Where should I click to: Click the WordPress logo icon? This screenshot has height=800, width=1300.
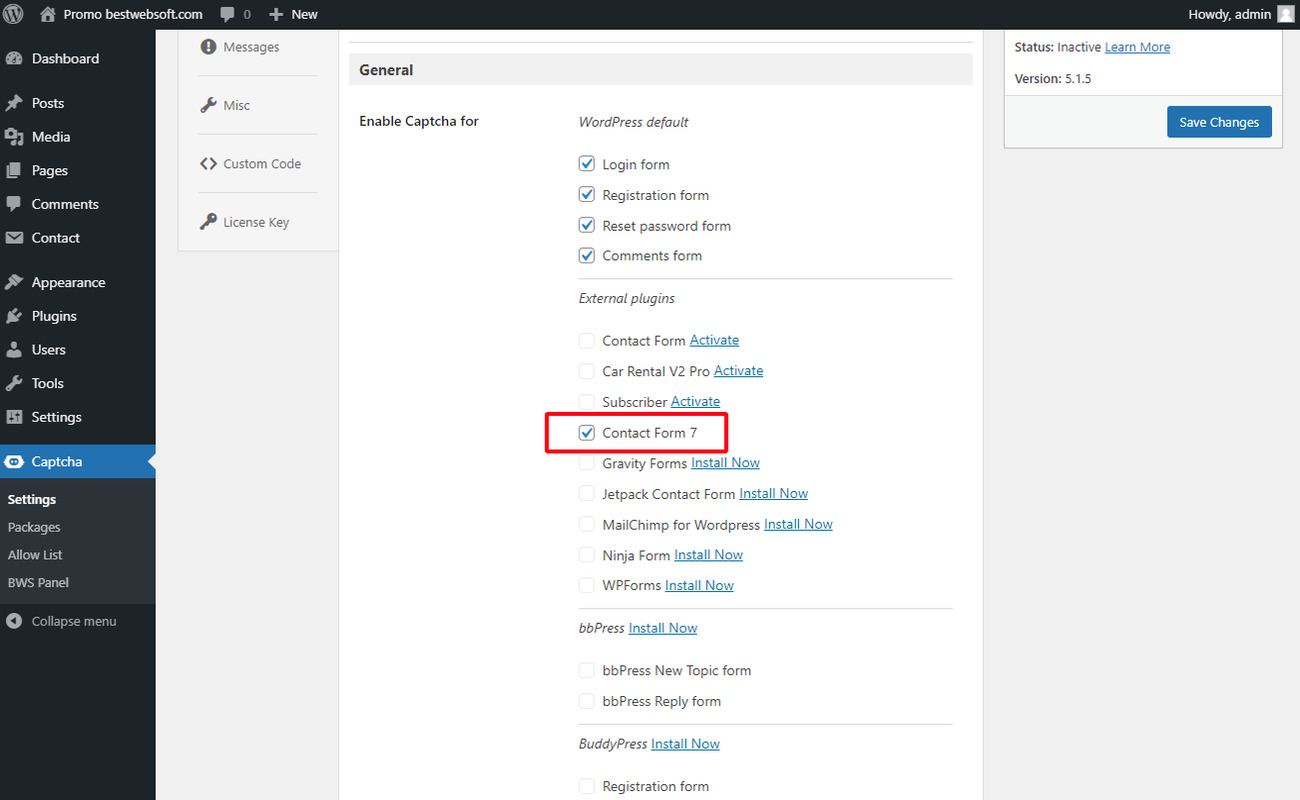pos(14,14)
